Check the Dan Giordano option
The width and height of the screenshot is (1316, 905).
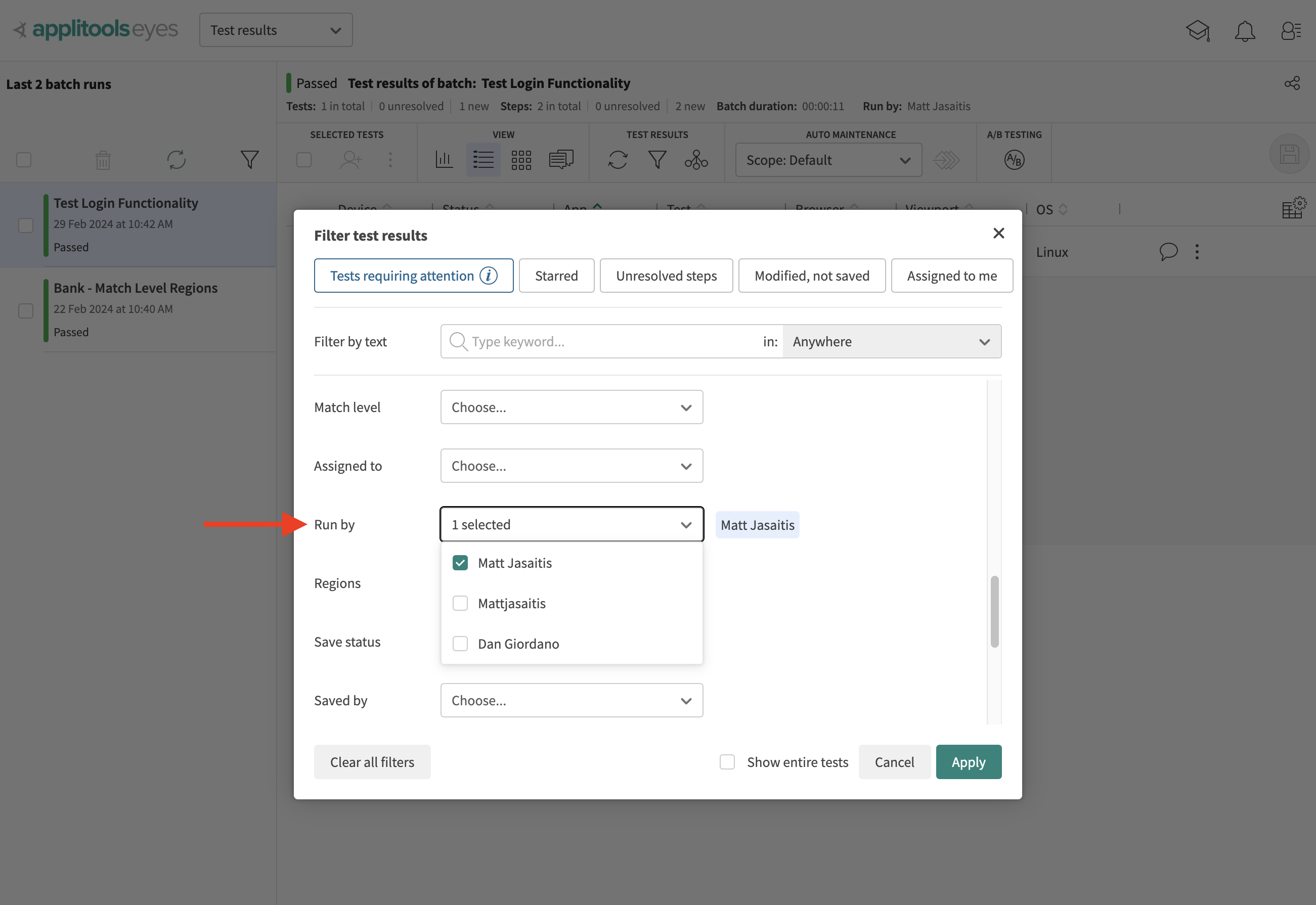pos(460,644)
